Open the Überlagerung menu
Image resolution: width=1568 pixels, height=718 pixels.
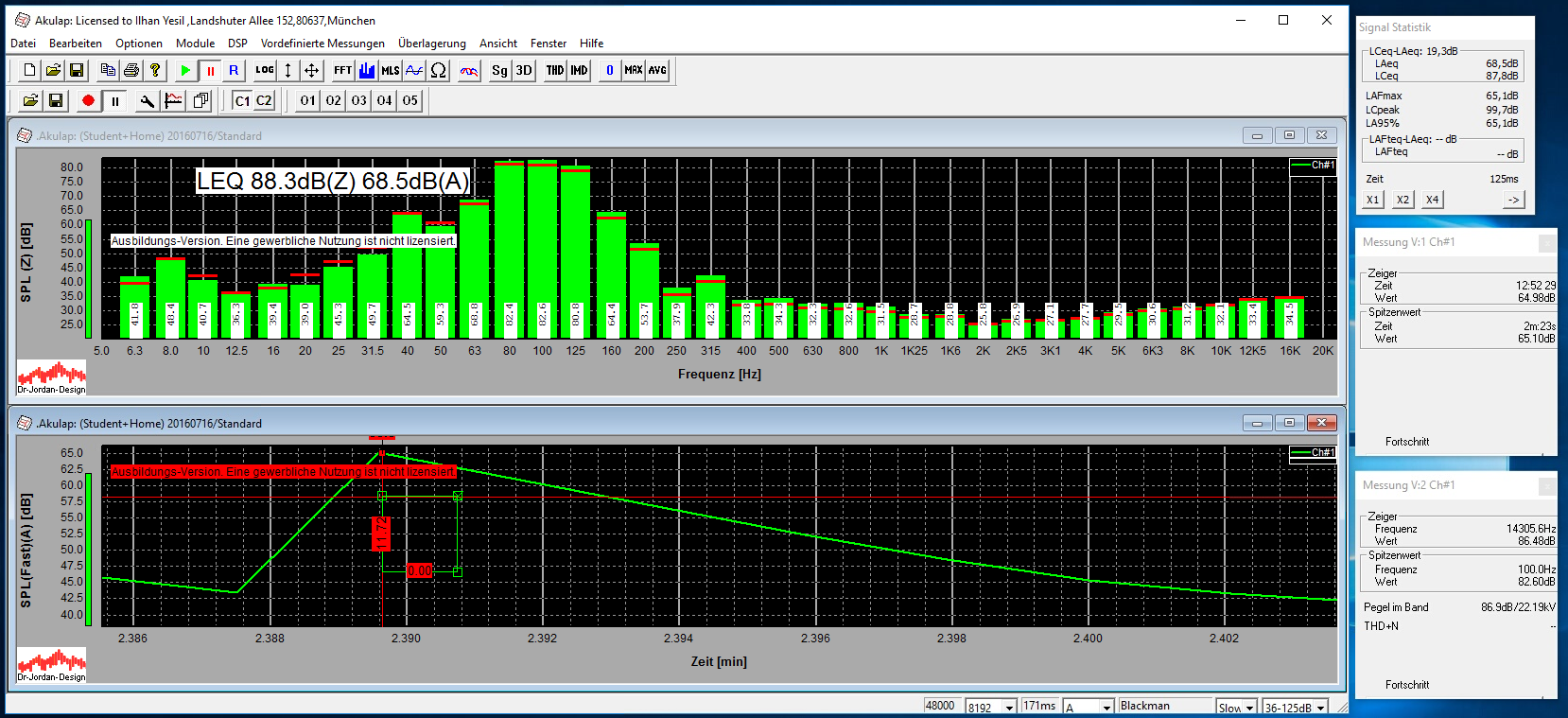click(x=432, y=44)
